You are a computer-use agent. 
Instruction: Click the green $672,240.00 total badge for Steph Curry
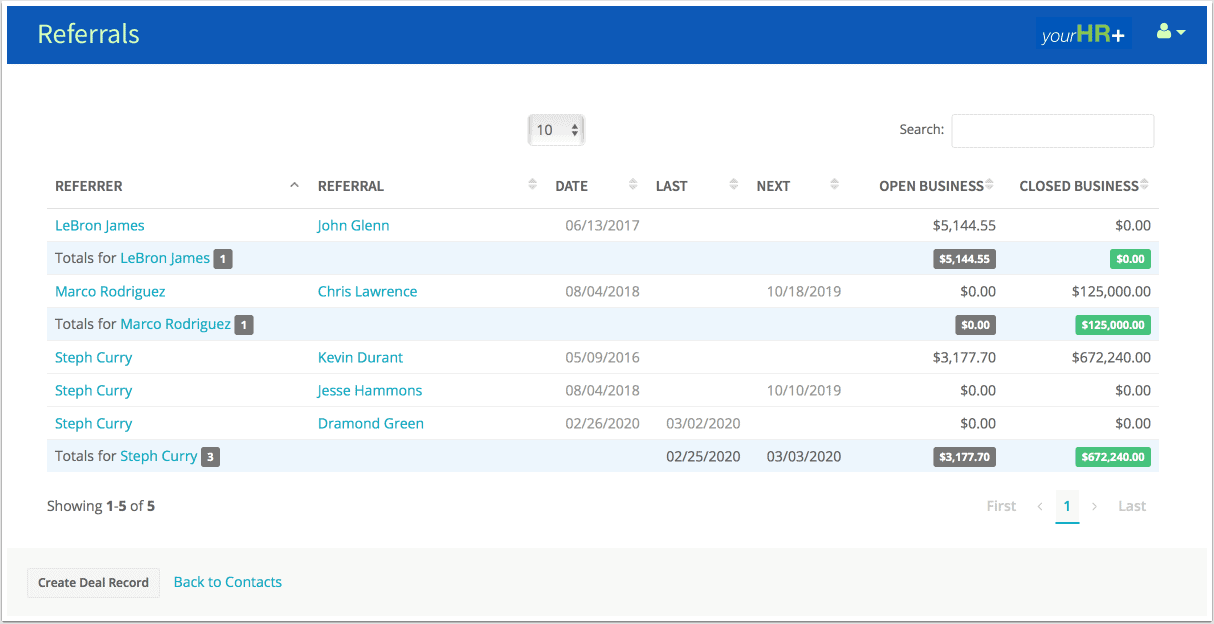[x=1113, y=457]
